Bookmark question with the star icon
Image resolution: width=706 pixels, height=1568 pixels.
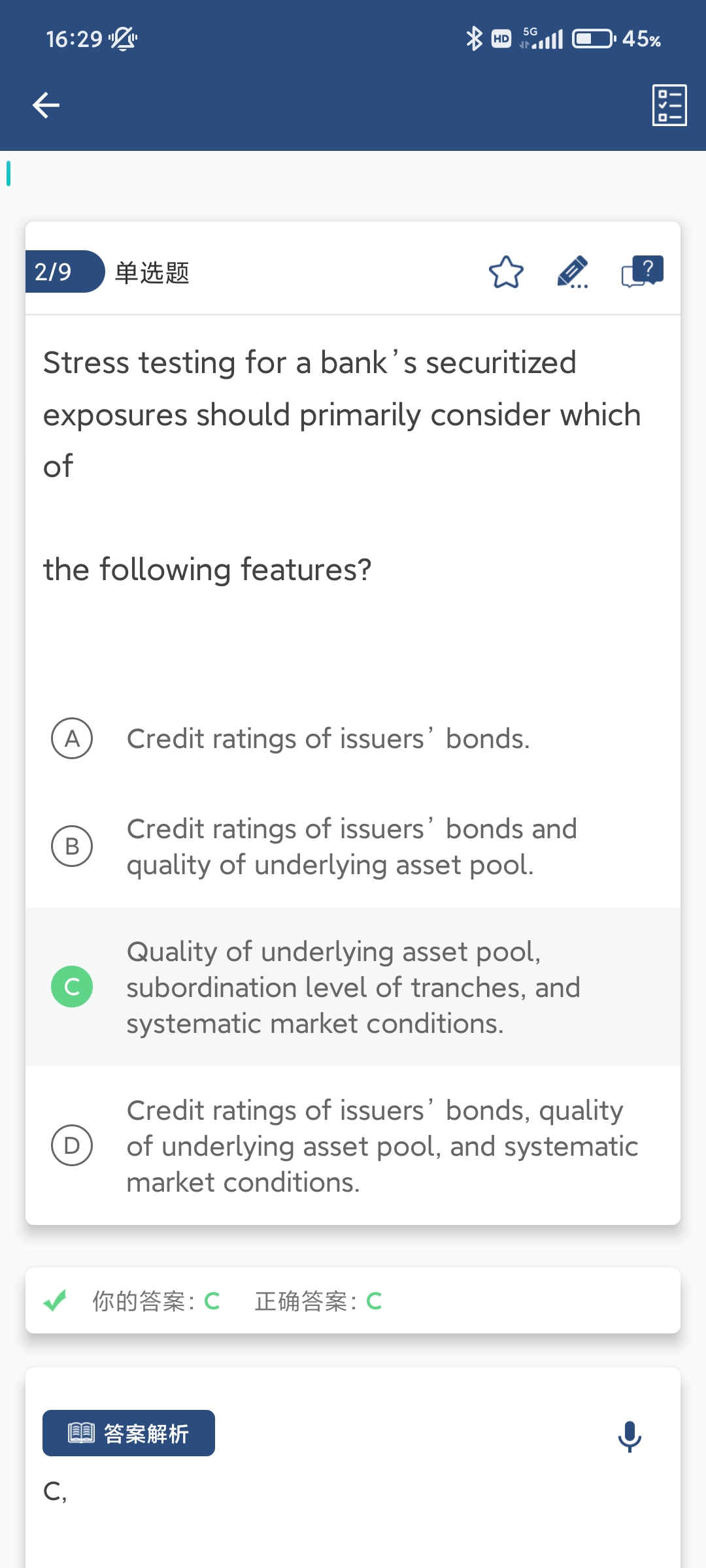[x=506, y=272]
